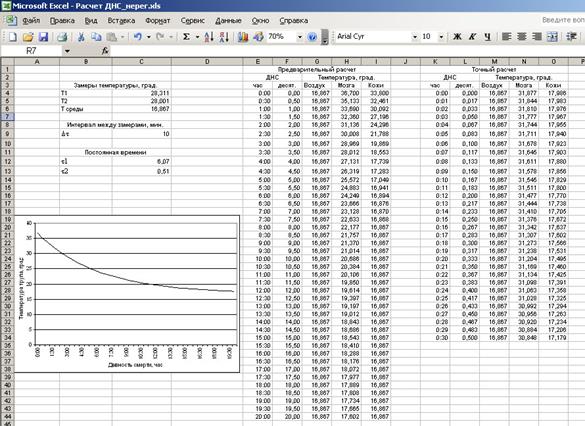Click the Undo arrow icon

click(x=138, y=37)
